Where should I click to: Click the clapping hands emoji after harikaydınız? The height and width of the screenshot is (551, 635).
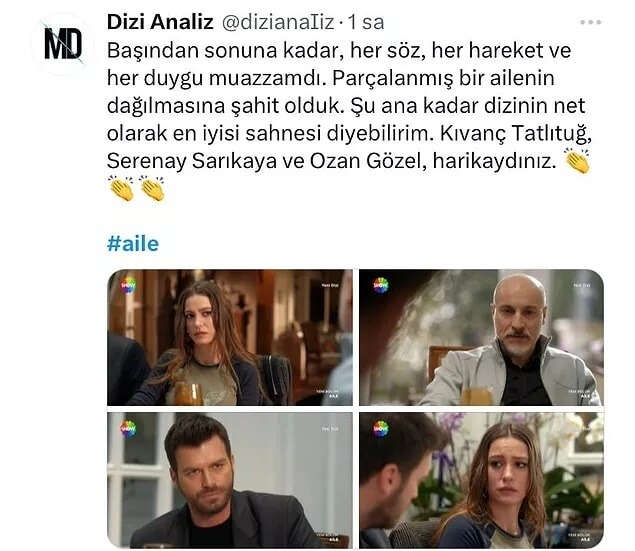(577, 161)
